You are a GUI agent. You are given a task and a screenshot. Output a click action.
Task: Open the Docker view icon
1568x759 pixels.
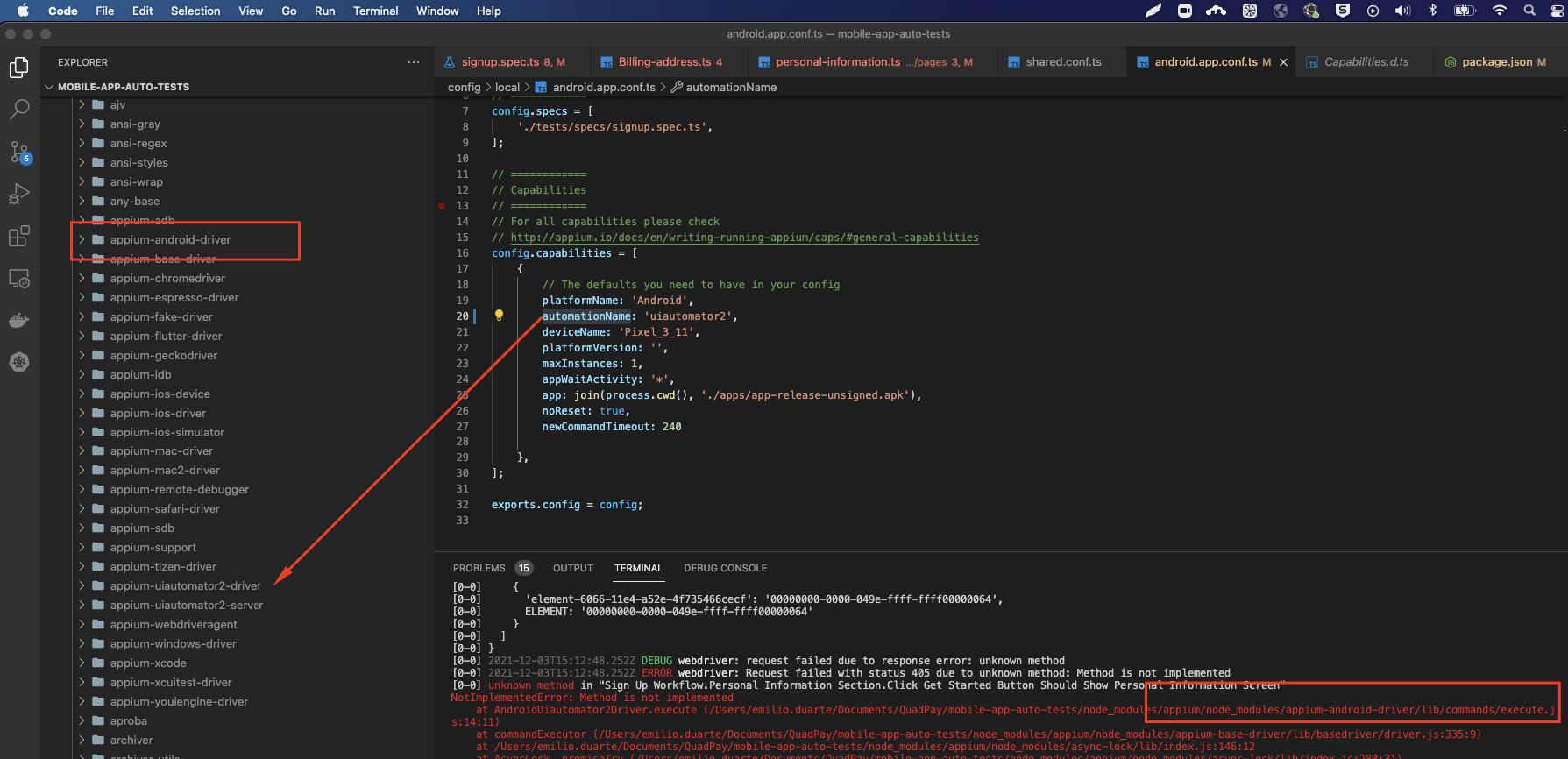tap(19, 321)
